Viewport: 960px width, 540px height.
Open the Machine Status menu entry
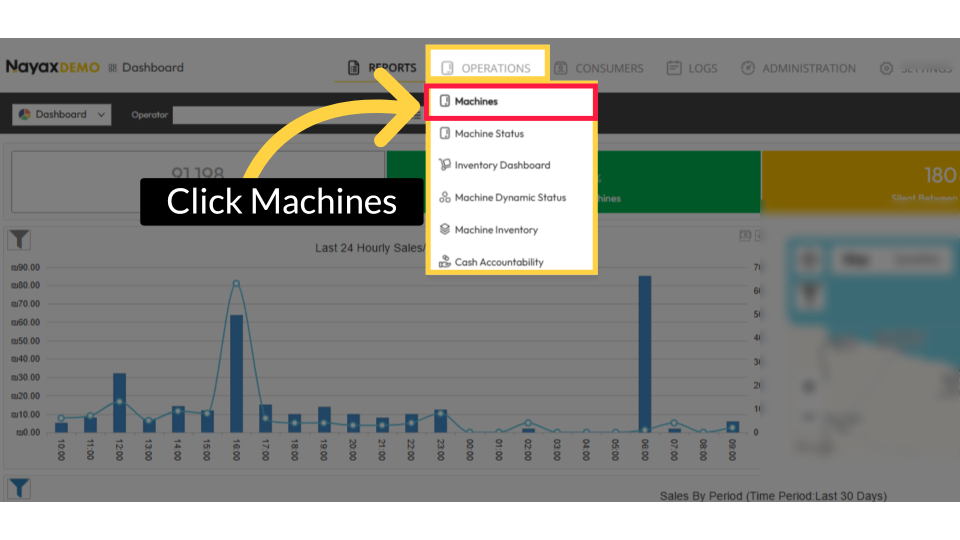(x=489, y=134)
